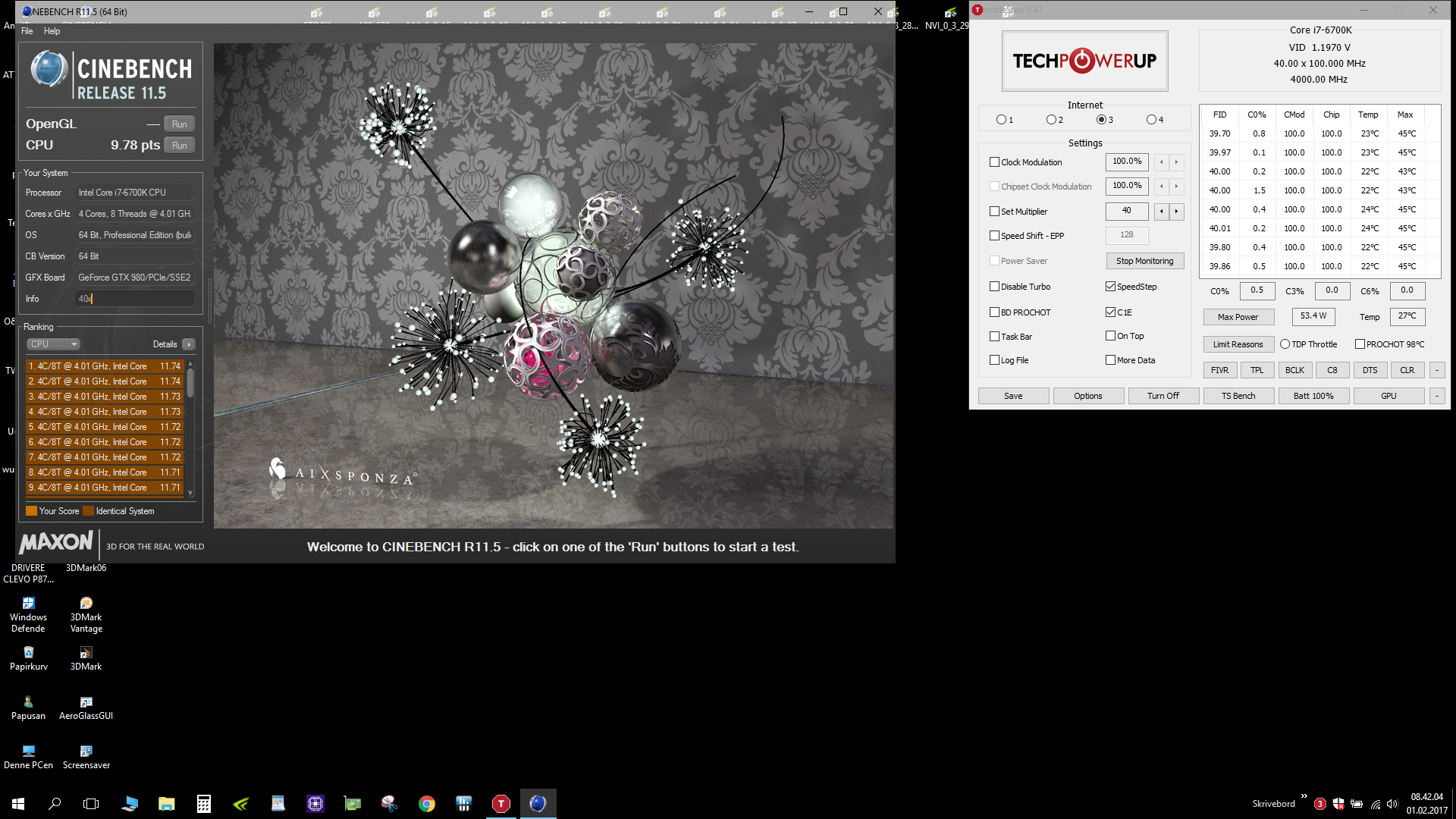Click the ranking list scrollbar thumb
The image size is (1456, 819).
point(190,384)
